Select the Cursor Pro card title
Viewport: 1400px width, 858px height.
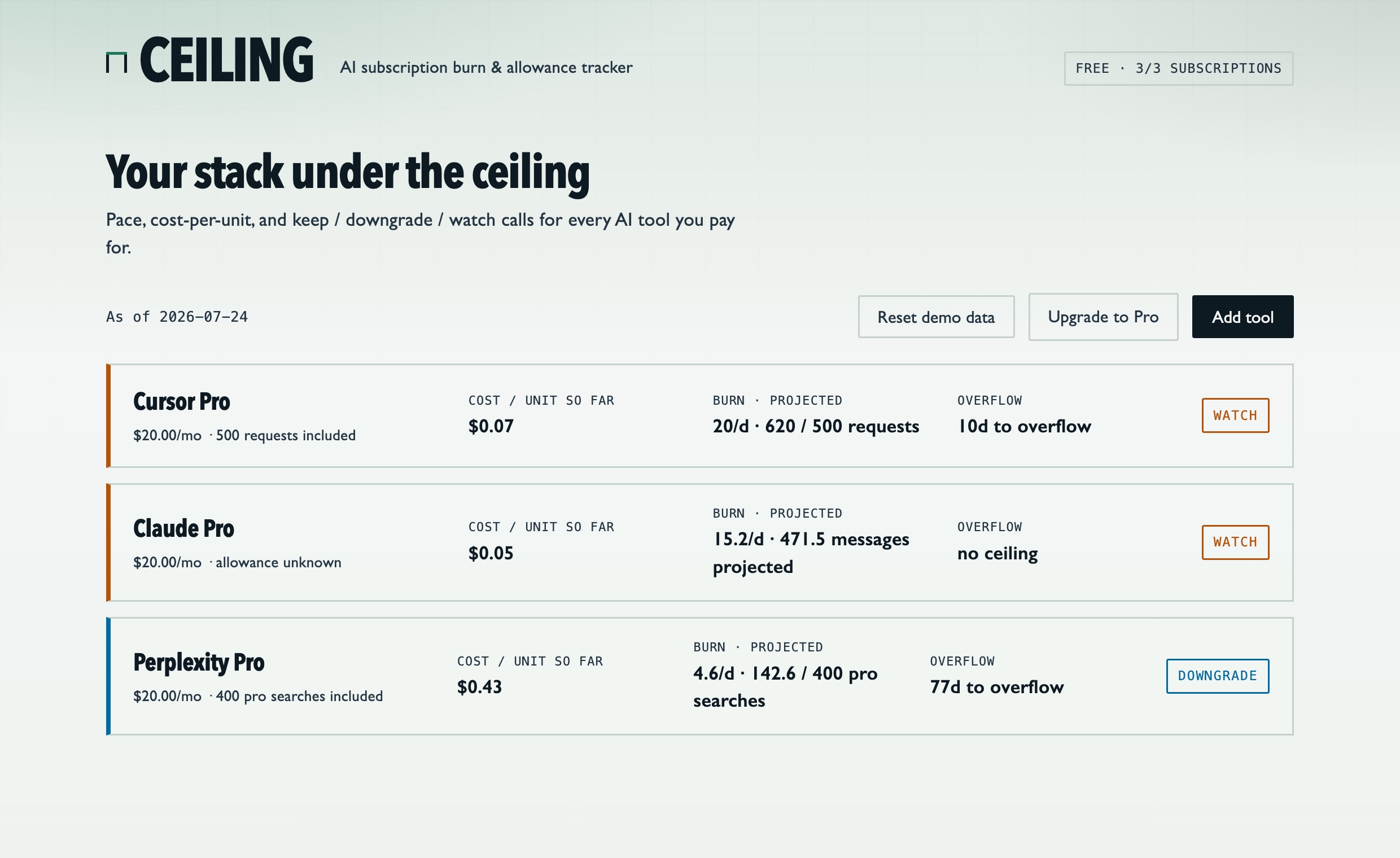[182, 401]
